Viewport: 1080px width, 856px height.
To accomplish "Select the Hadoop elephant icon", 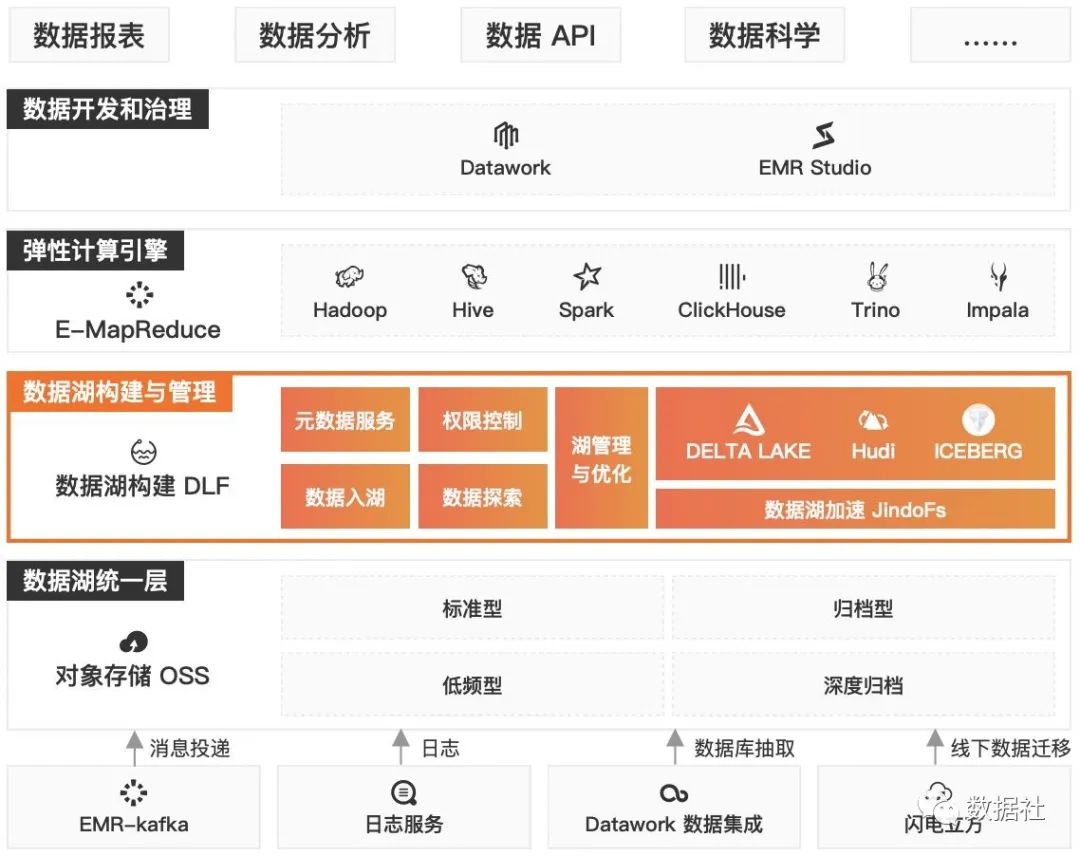I will [x=349, y=277].
